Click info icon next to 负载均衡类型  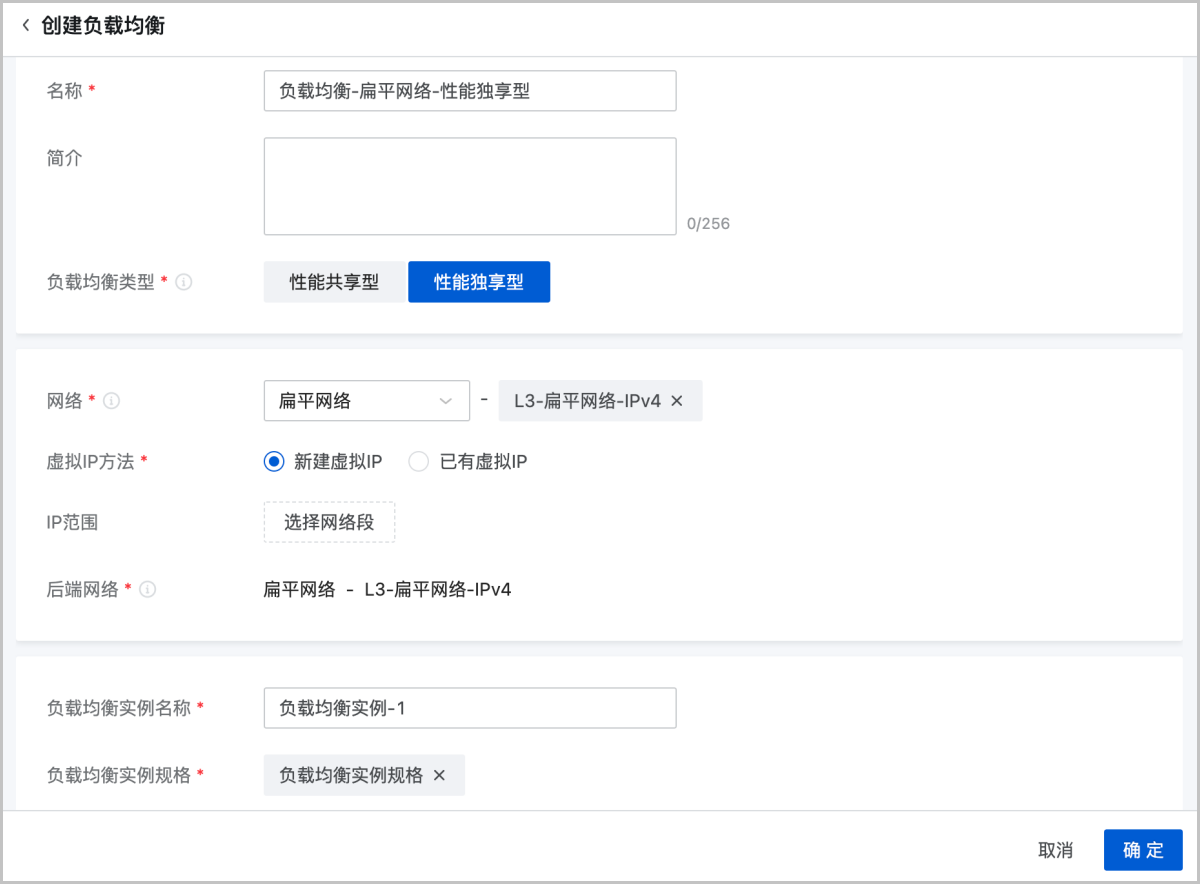tap(184, 282)
